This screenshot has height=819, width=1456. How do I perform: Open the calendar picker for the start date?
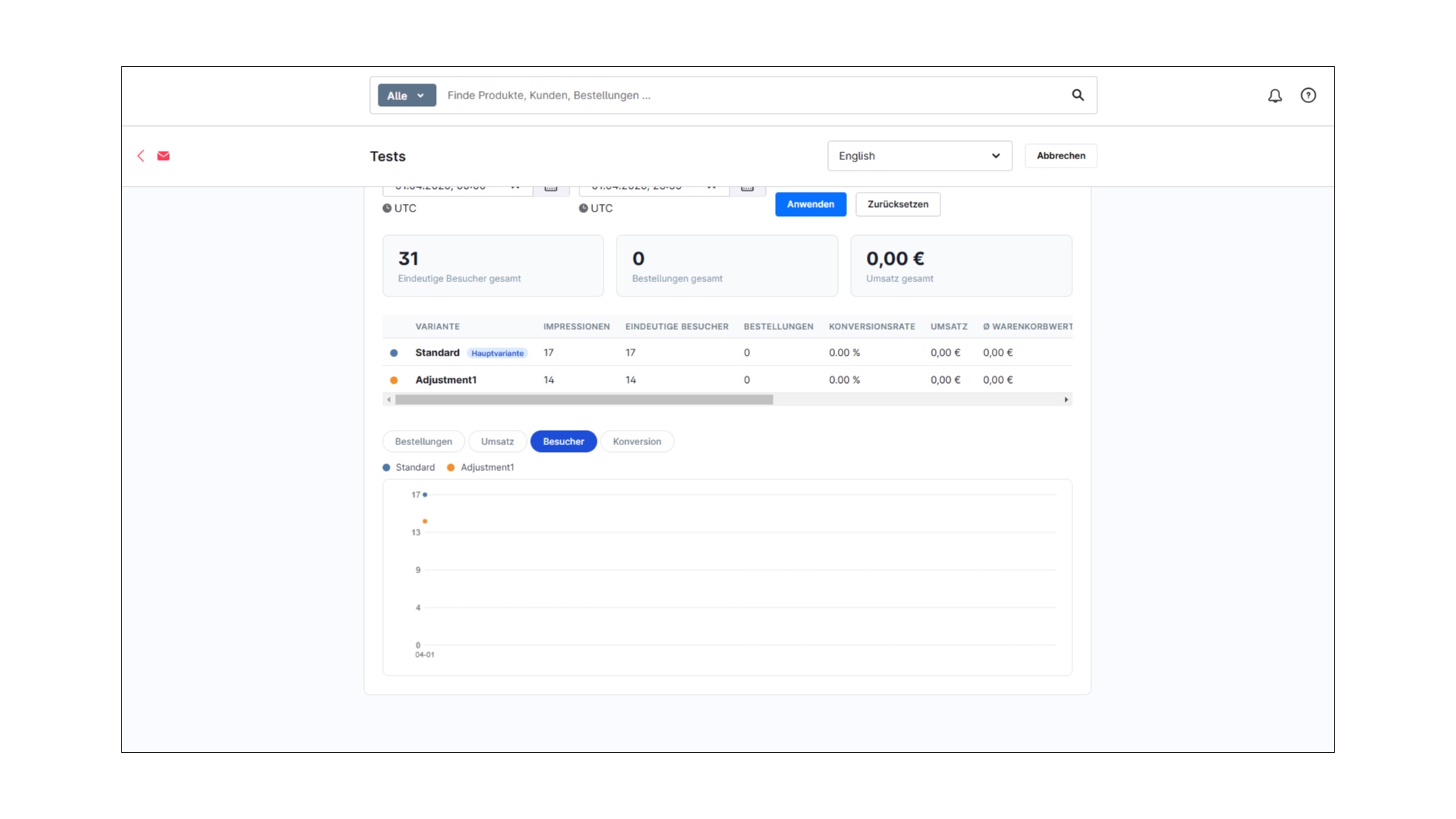(551, 187)
